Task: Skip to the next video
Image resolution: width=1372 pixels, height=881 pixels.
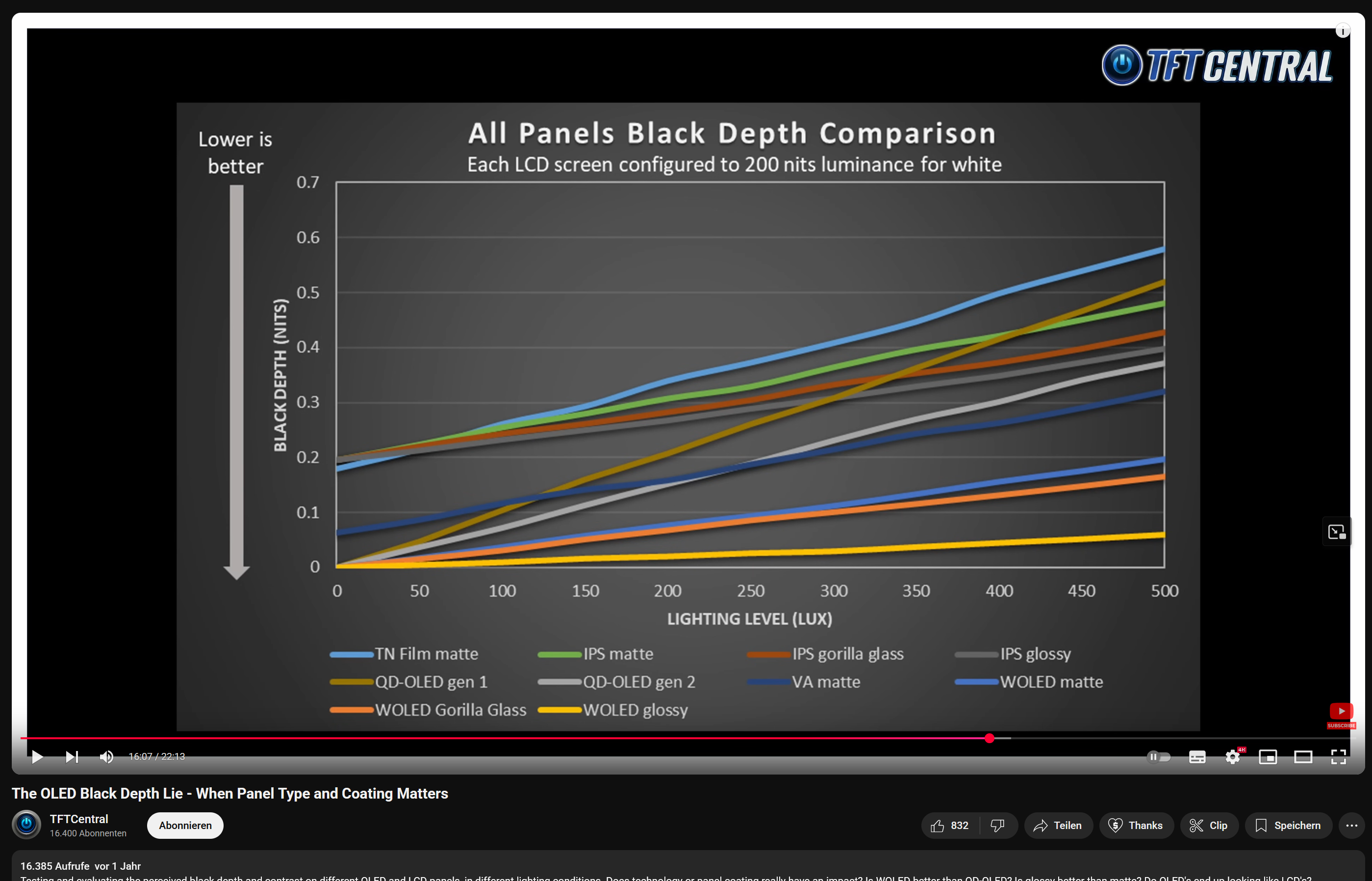Action: 72,757
